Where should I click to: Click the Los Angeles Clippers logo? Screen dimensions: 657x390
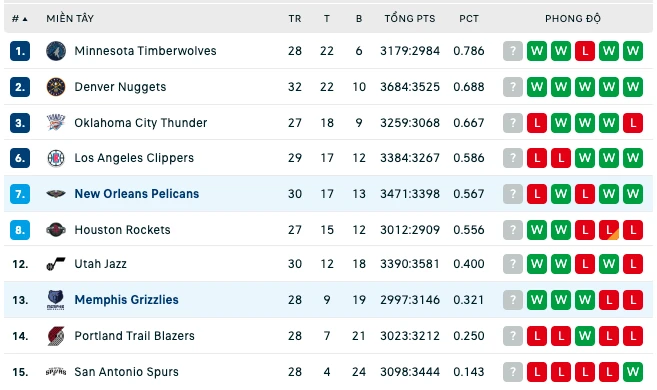pyautogui.click(x=56, y=158)
